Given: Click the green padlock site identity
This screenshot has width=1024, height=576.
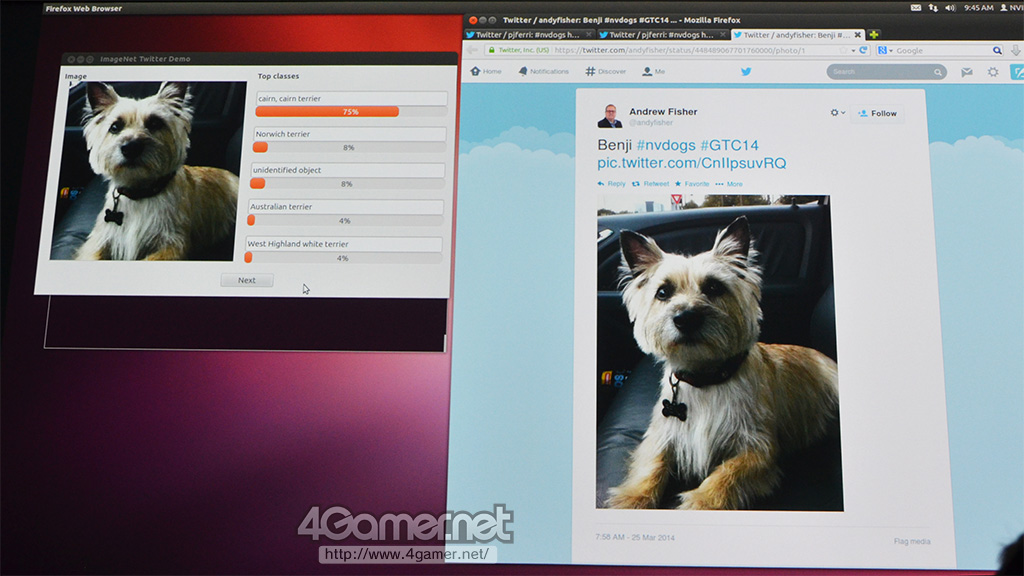Looking at the screenshot, I should (491, 50).
